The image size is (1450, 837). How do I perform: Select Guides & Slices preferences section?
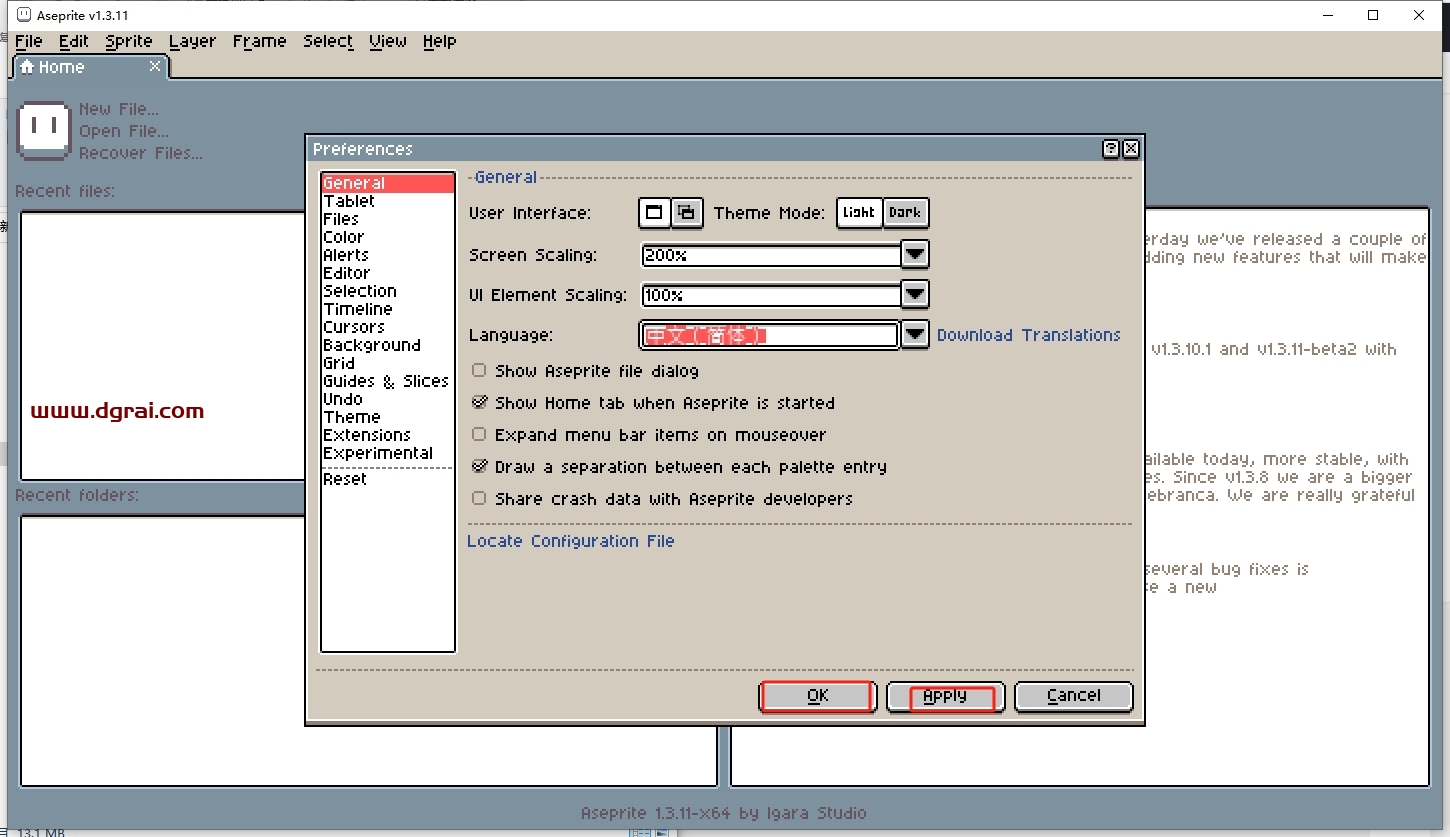(x=387, y=381)
